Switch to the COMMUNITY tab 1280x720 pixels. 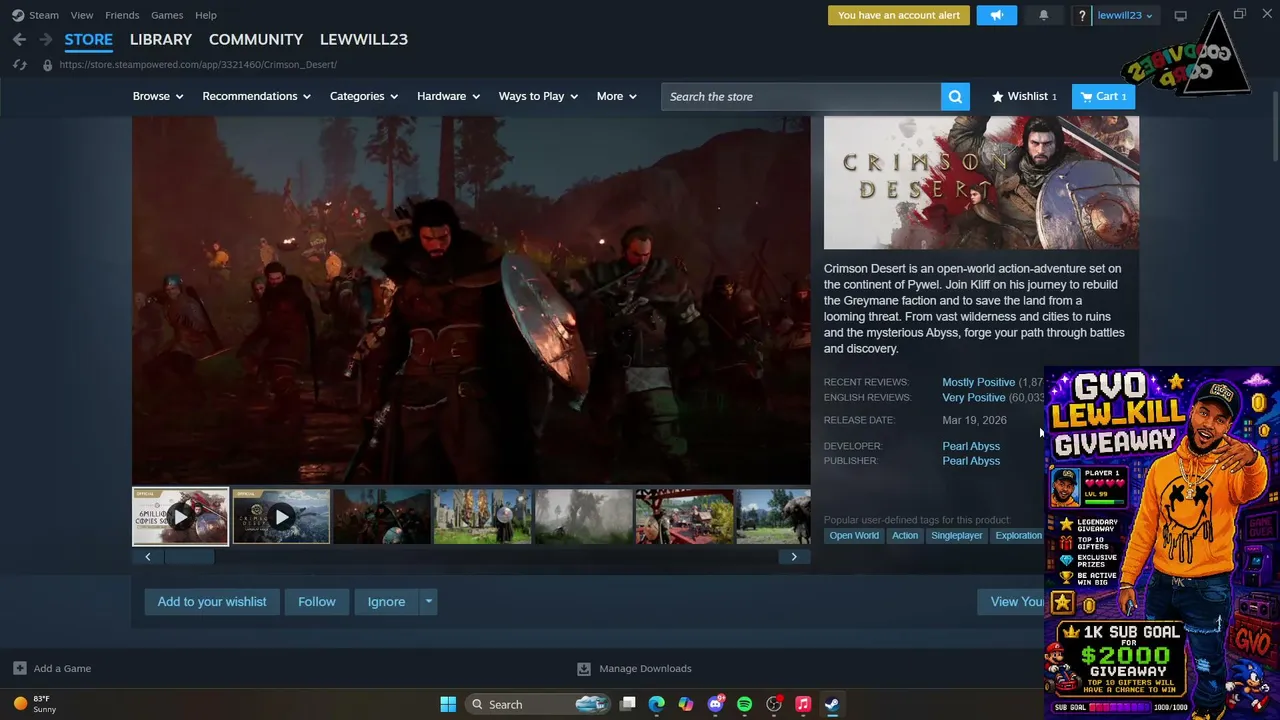point(256,39)
